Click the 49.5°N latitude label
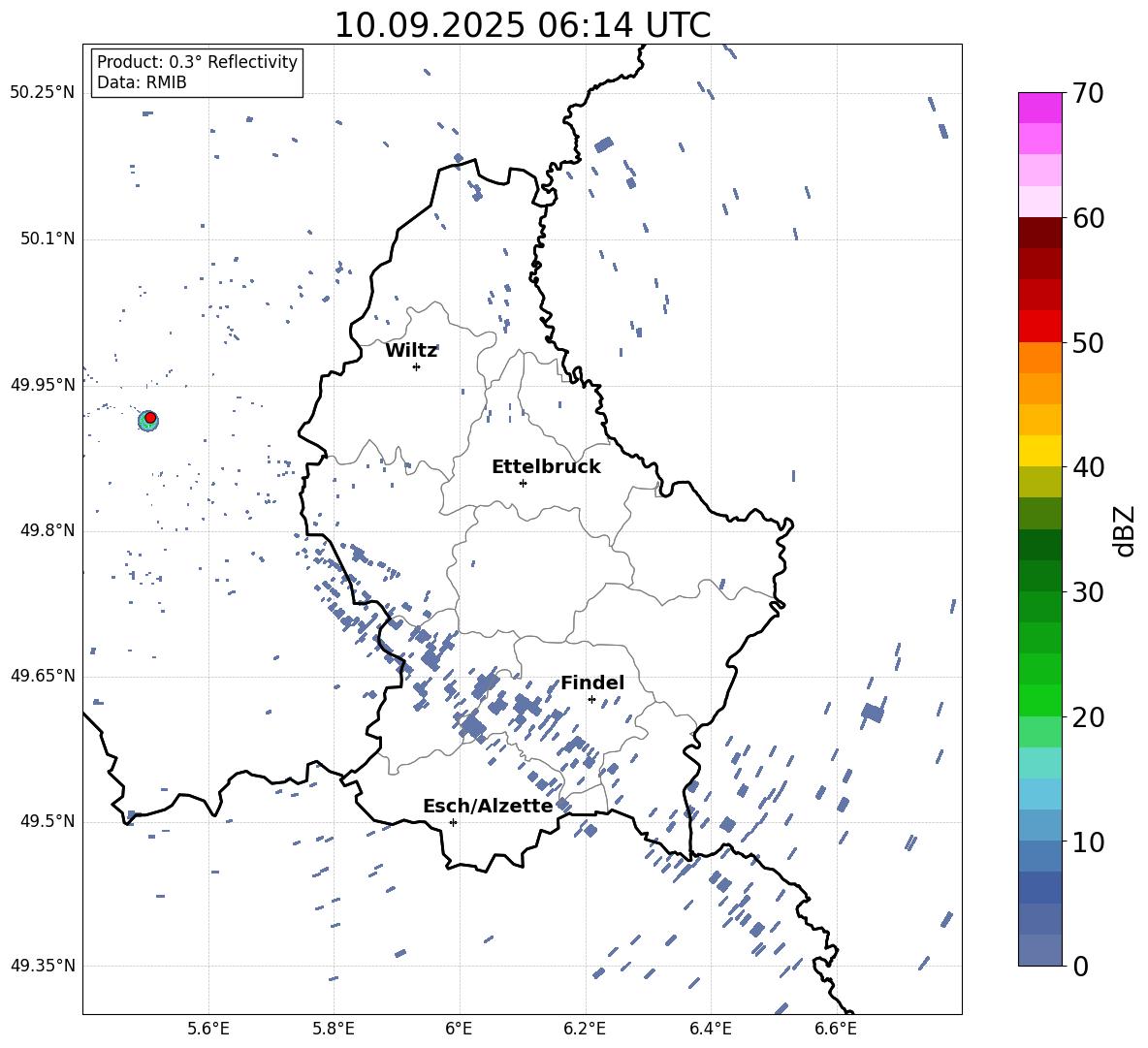 (x=48, y=821)
